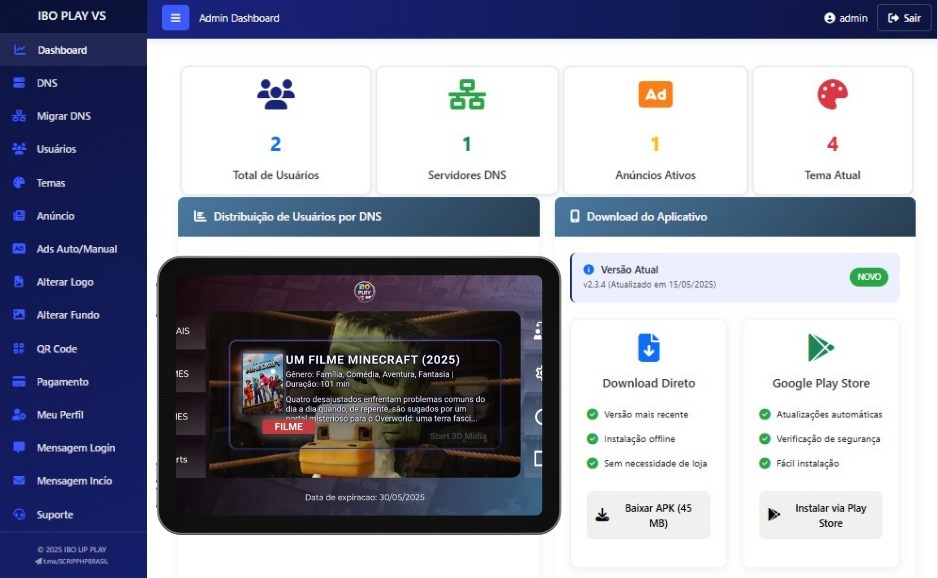The image size is (938, 578).
Task: Click the 'Versão mais recente' text
Action: point(646,415)
